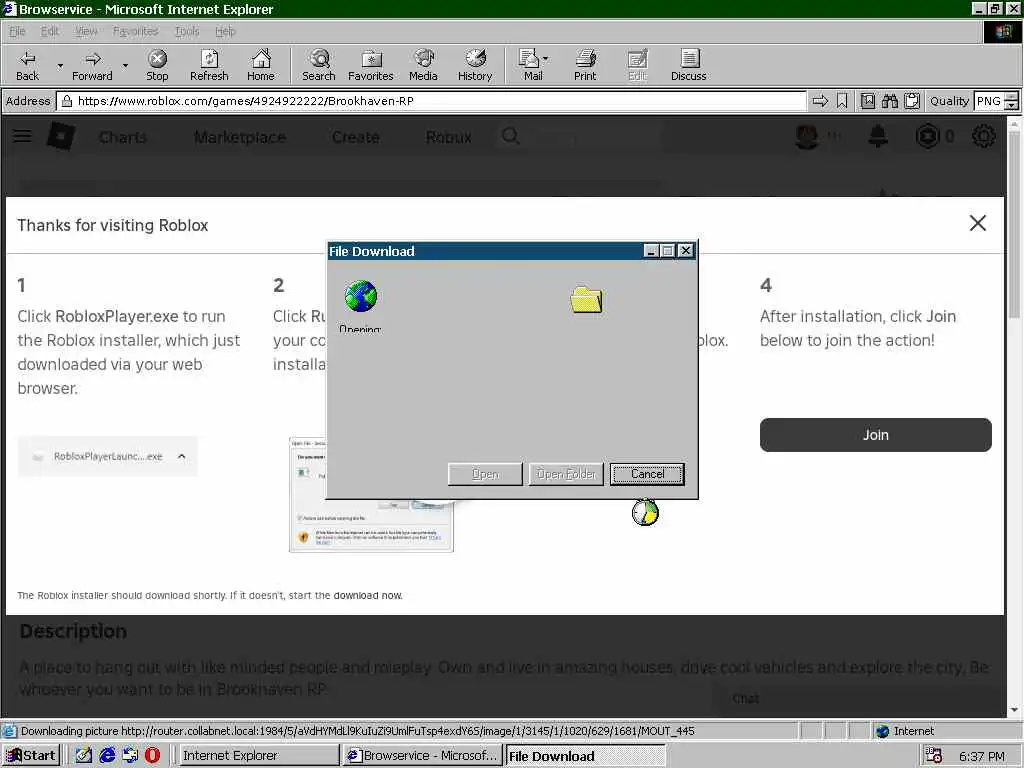Open the Marketplace tab on Roblox
Image resolution: width=1024 pixels, height=768 pixels.
[240, 137]
